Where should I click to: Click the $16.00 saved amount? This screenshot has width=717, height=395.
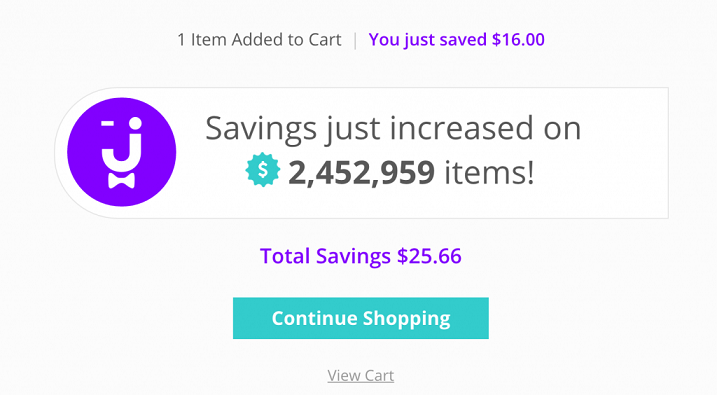pyautogui.click(x=518, y=40)
